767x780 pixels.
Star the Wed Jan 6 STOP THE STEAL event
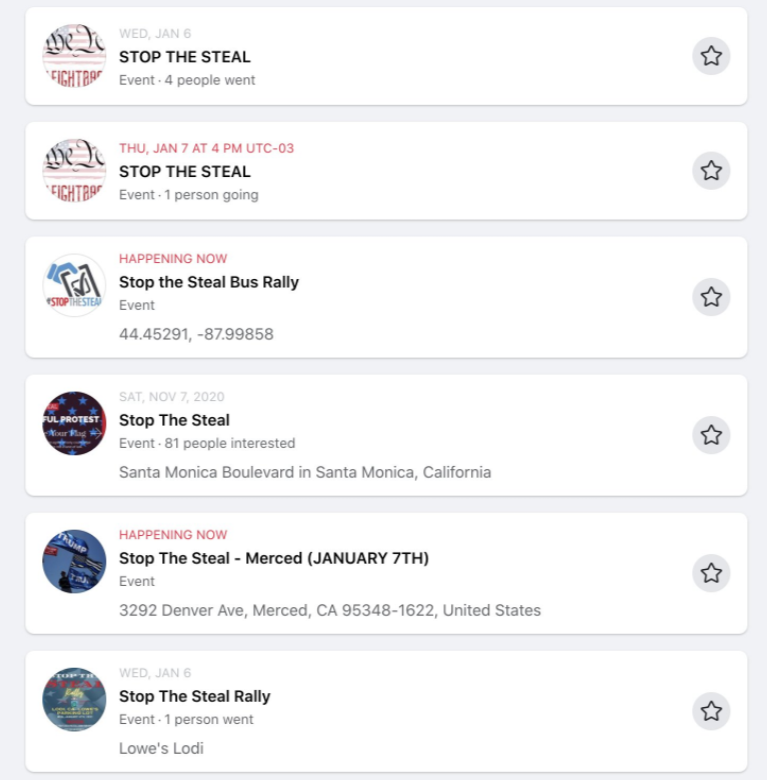tap(711, 56)
